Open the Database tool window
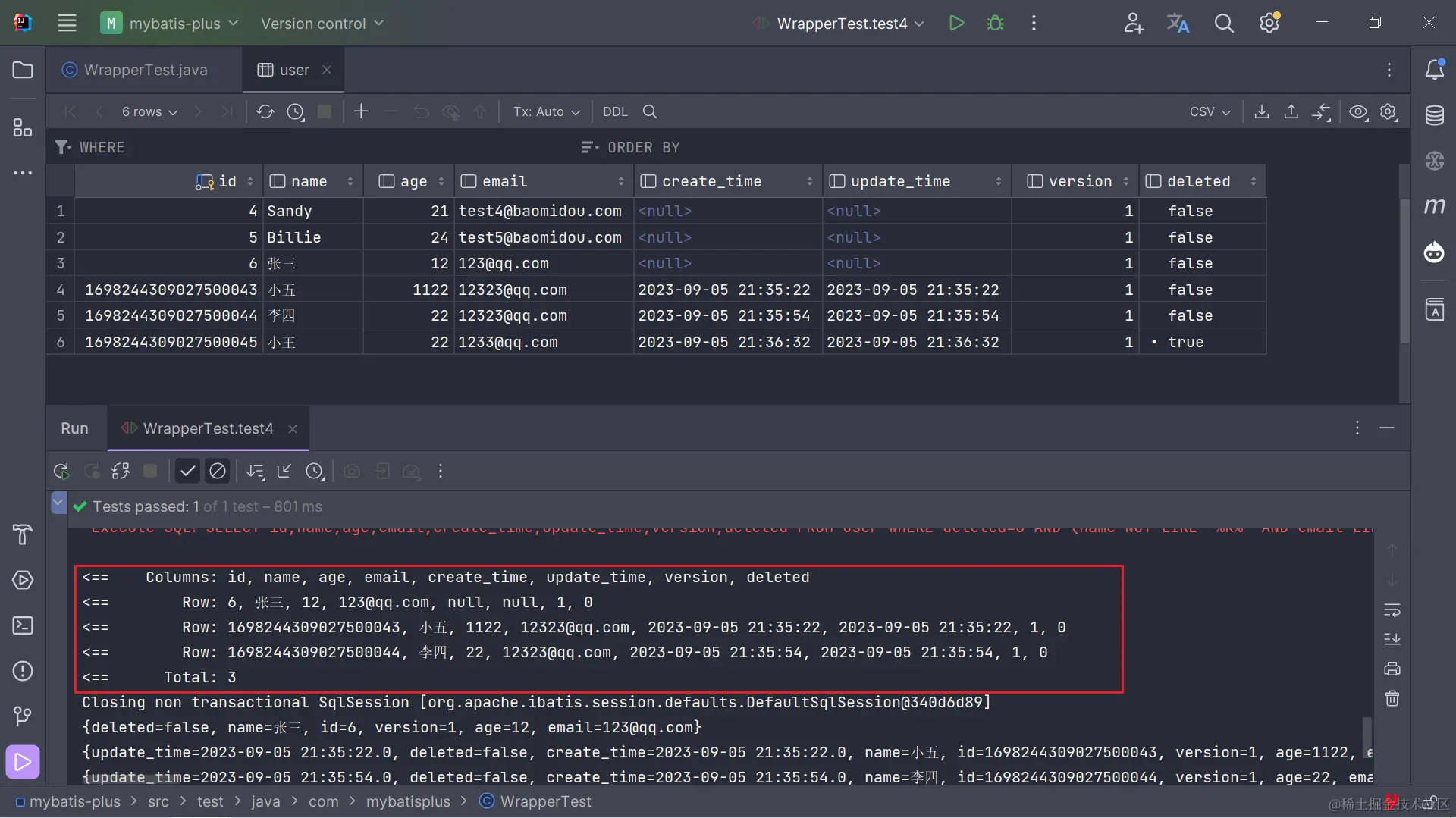Viewport: 1456px width, 818px height. tap(1434, 115)
